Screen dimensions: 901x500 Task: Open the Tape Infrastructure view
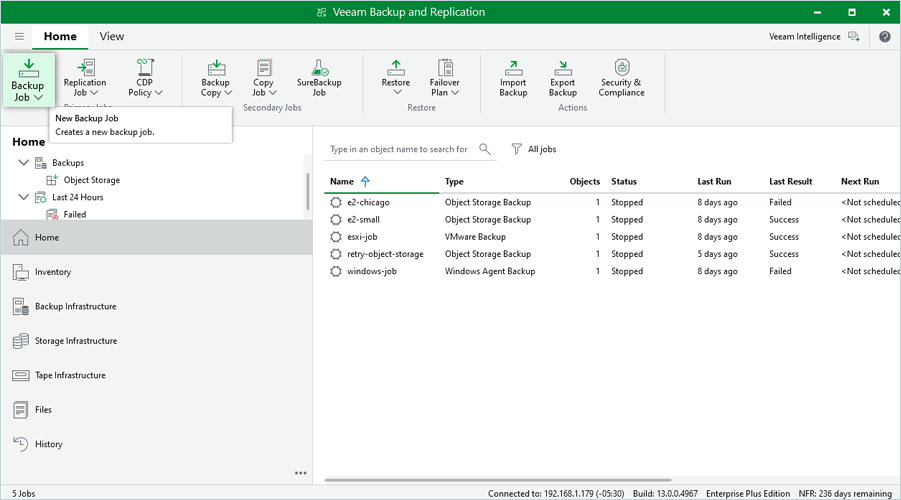(156, 375)
